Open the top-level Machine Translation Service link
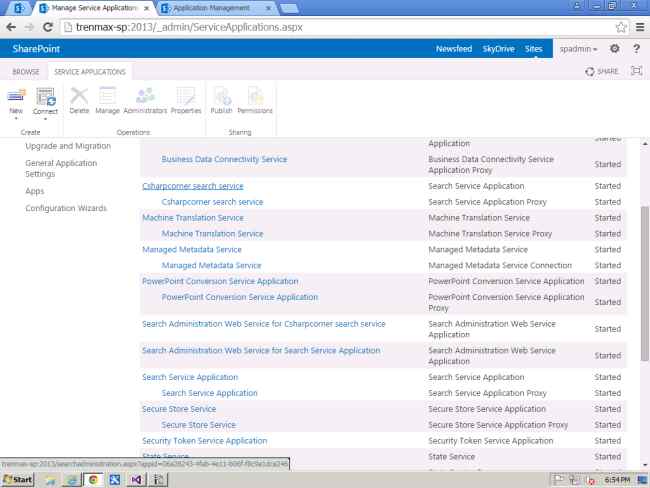 193,218
